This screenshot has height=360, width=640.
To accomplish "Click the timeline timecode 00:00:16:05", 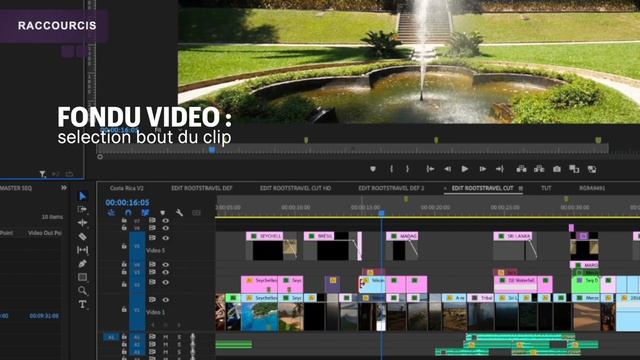I will point(127,202).
